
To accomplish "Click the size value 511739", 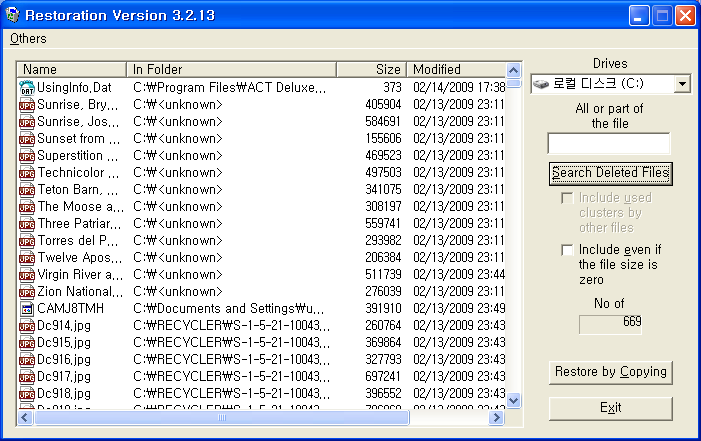I will tap(383, 275).
